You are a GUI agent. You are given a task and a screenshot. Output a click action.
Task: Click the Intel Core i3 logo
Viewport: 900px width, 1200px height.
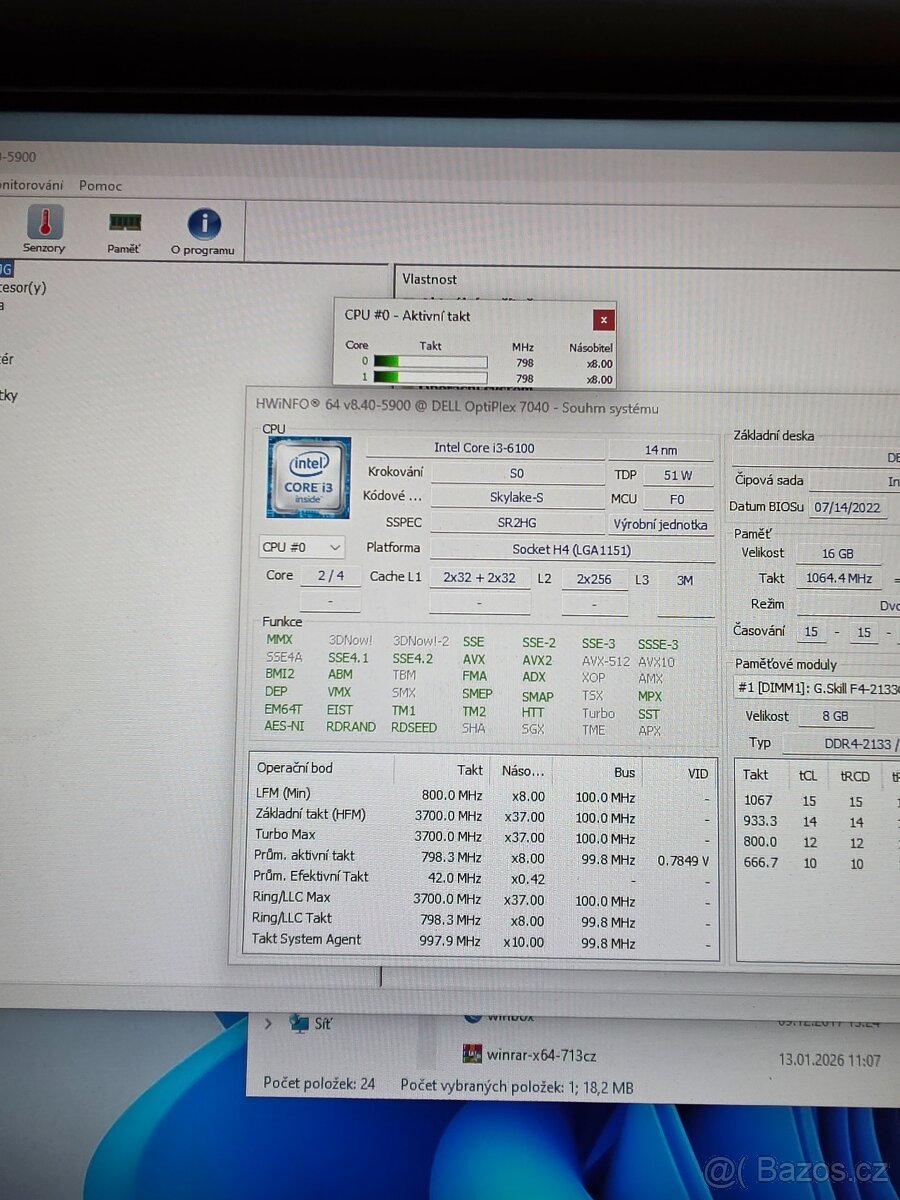point(308,477)
